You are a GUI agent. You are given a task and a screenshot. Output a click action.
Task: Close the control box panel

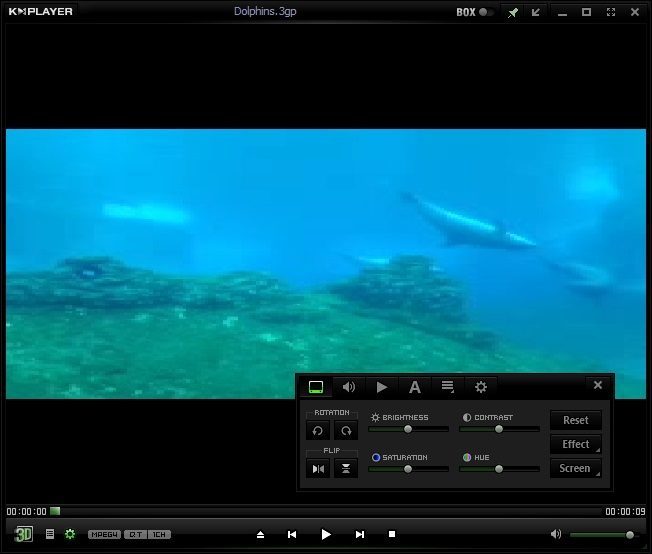[598, 385]
